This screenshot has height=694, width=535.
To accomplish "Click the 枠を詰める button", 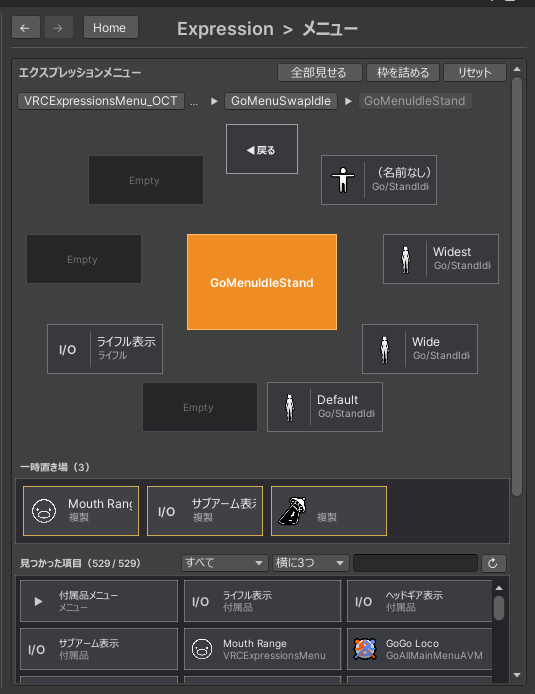I will [x=403, y=73].
